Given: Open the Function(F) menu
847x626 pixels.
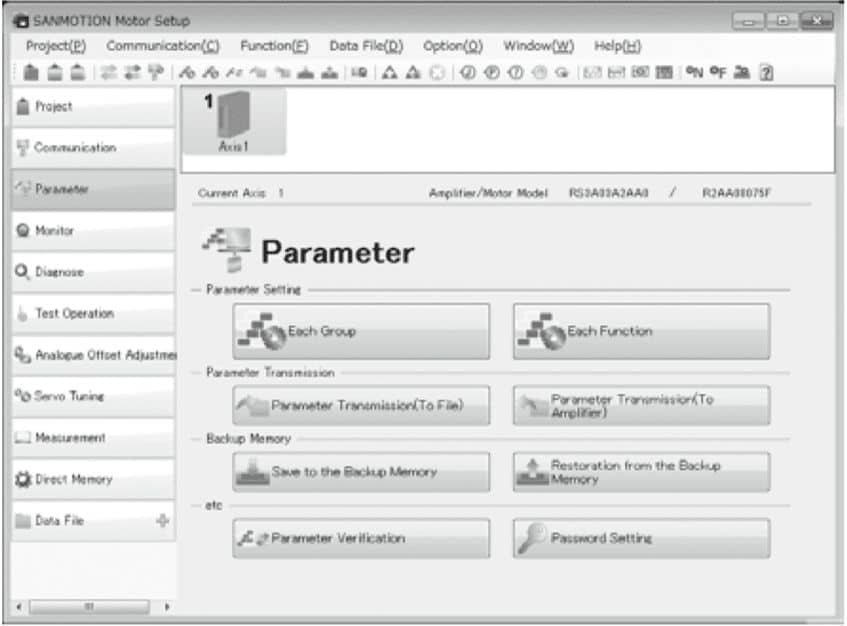Looking at the screenshot, I should point(274,46).
